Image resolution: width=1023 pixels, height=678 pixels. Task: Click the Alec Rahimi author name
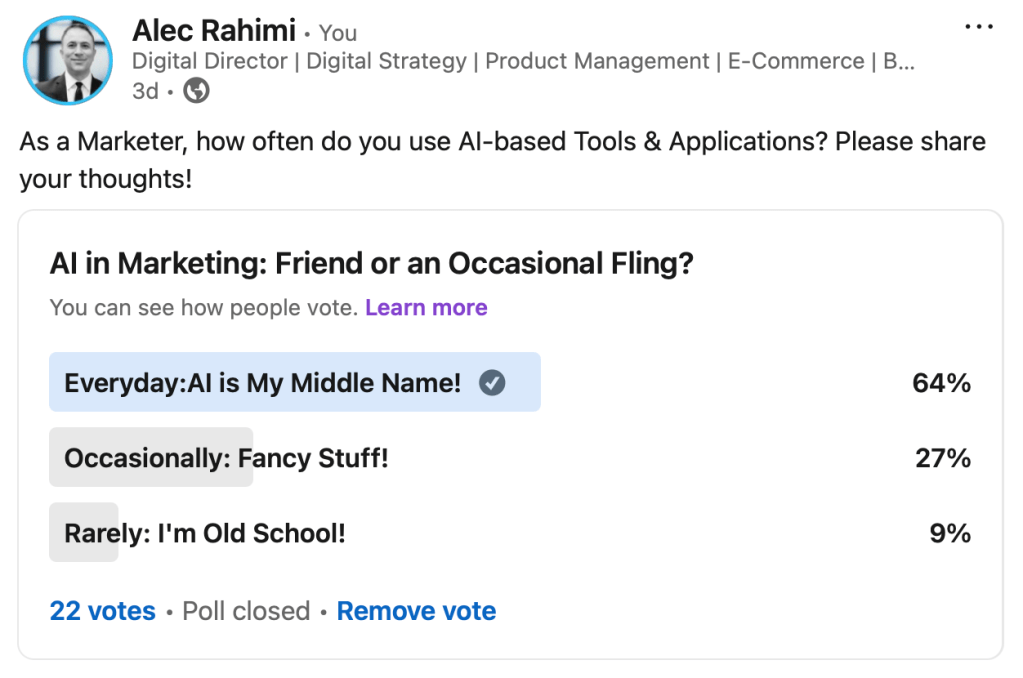coord(214,31)
